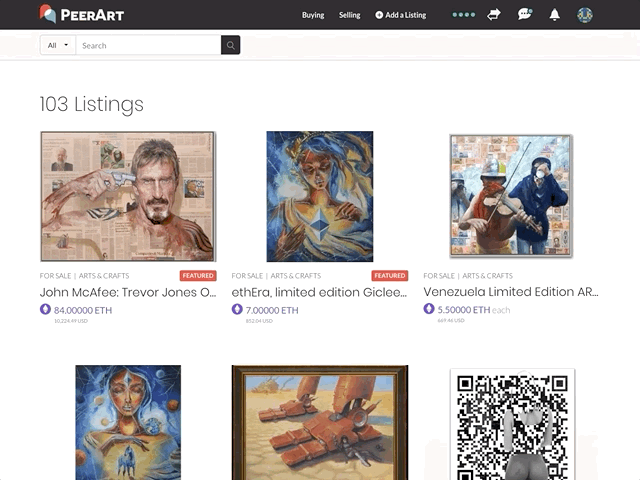Open the transfer arrows icon
The image size is (640, 480).
tap(494, 15)
